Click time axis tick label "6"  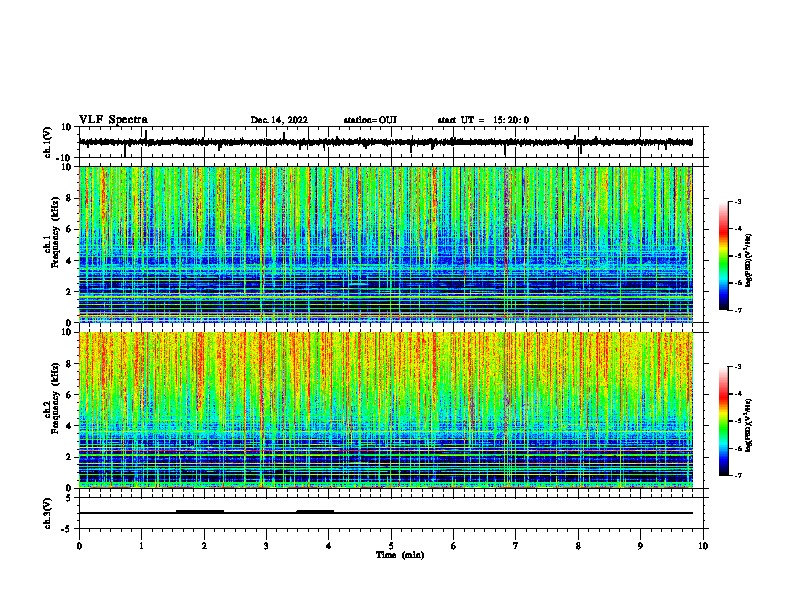pos(454,546)
